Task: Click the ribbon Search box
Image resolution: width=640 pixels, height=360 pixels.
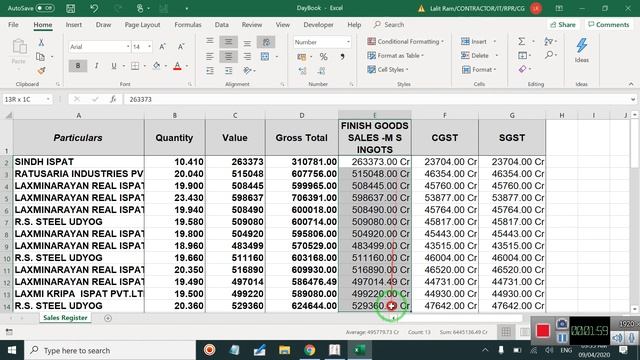Action: [389, 24]
